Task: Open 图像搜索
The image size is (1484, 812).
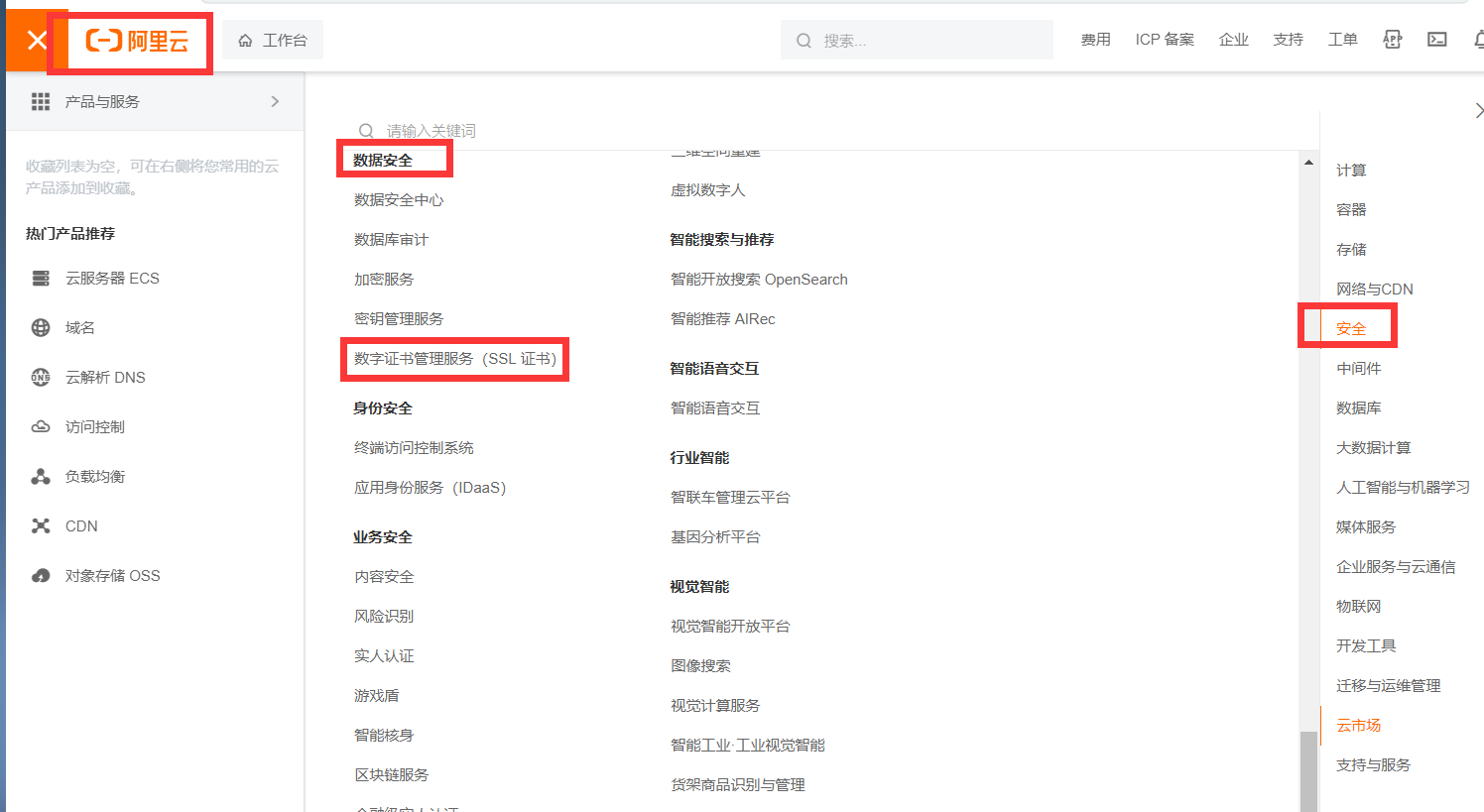Action: [x=700, y=666]
